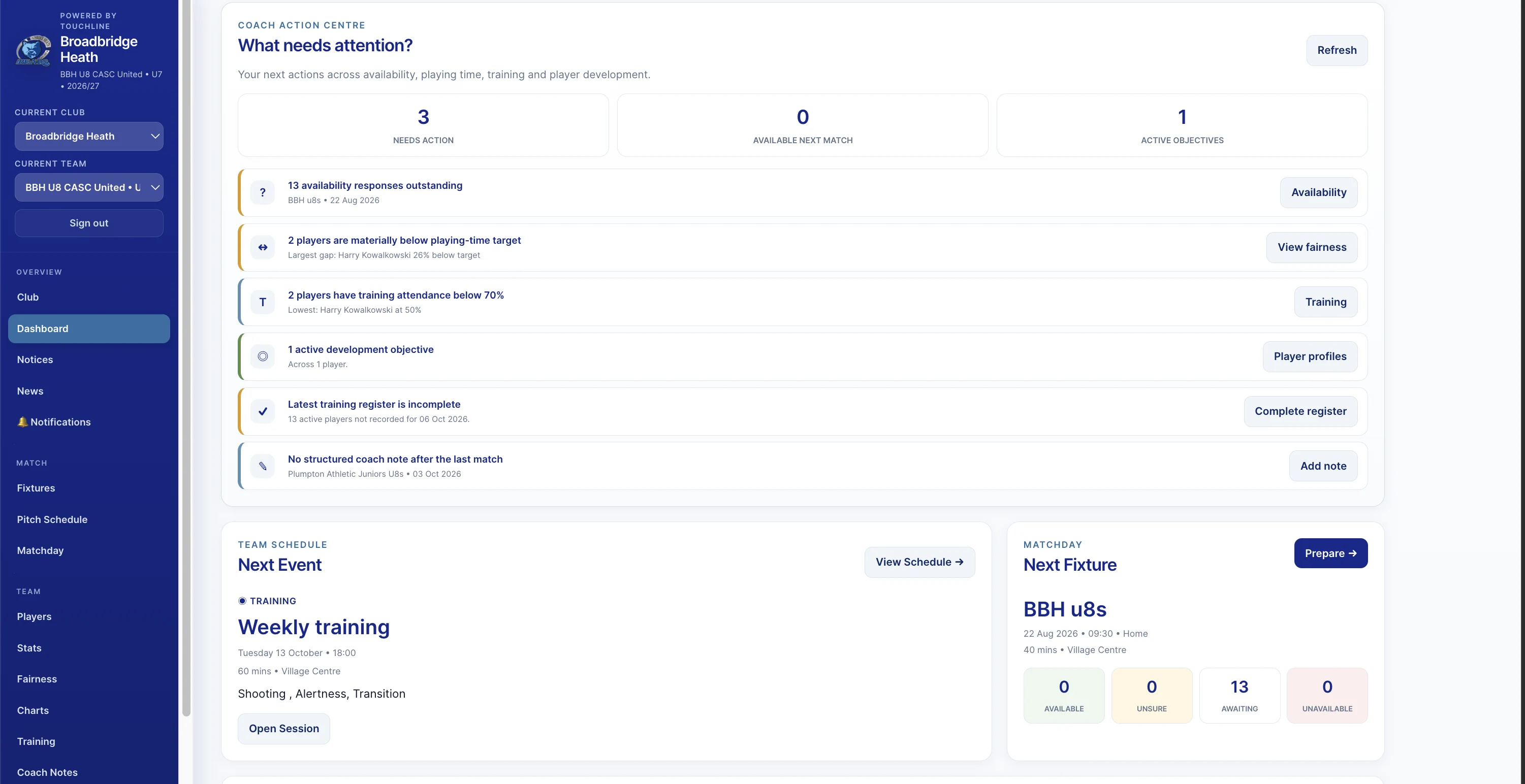This screenshot has width=1525, height=784.
Task: Open Players in the Team section
Action: point(89,616)
